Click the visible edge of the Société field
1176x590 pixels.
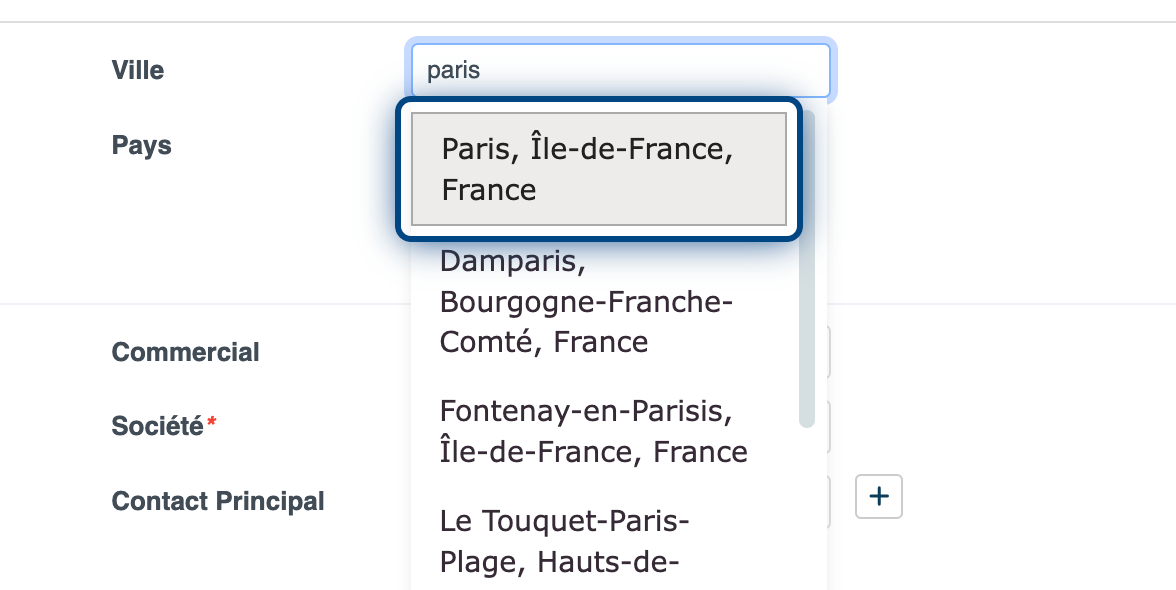point(829,427)
